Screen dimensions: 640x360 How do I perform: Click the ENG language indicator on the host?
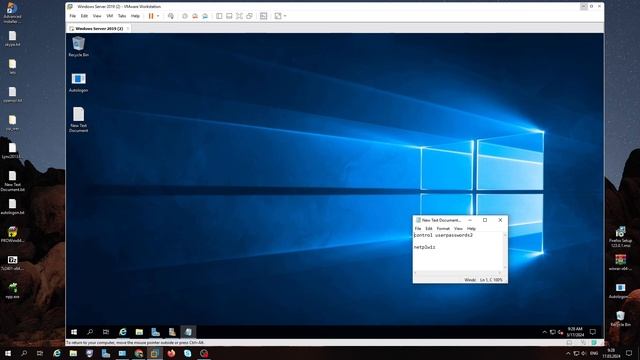[x=594, y=353]
